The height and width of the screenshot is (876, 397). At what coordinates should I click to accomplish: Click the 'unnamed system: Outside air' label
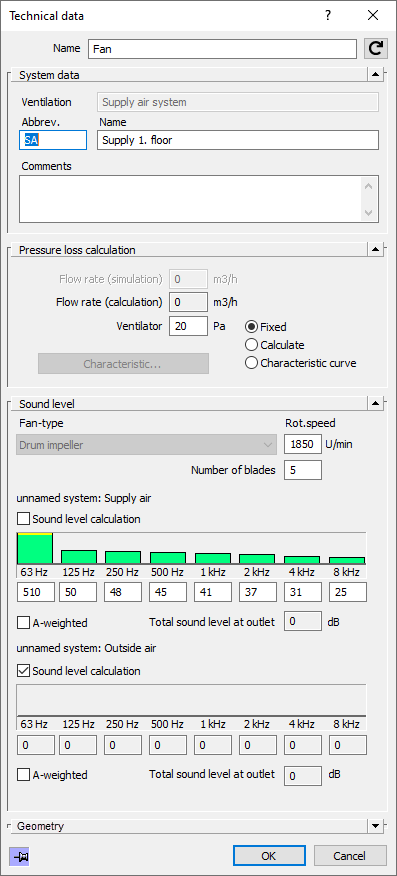coord(86,649)
